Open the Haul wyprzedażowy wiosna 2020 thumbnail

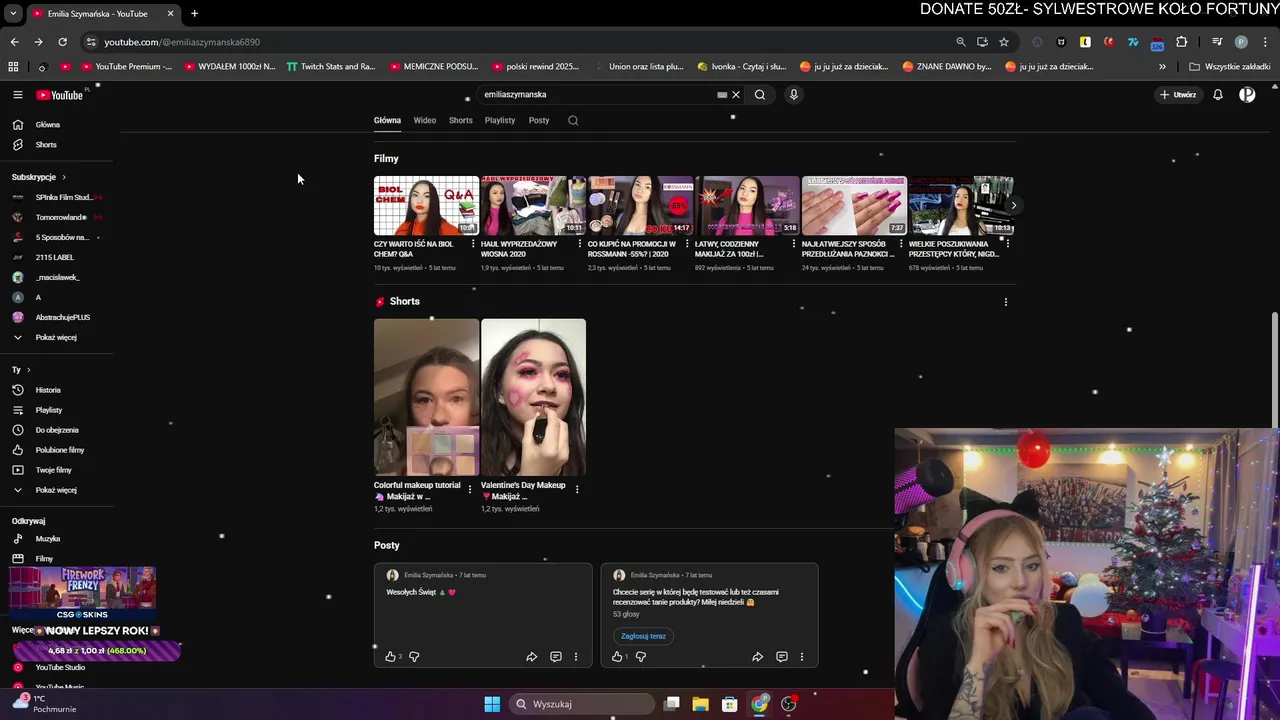click(x=533, y=205)
